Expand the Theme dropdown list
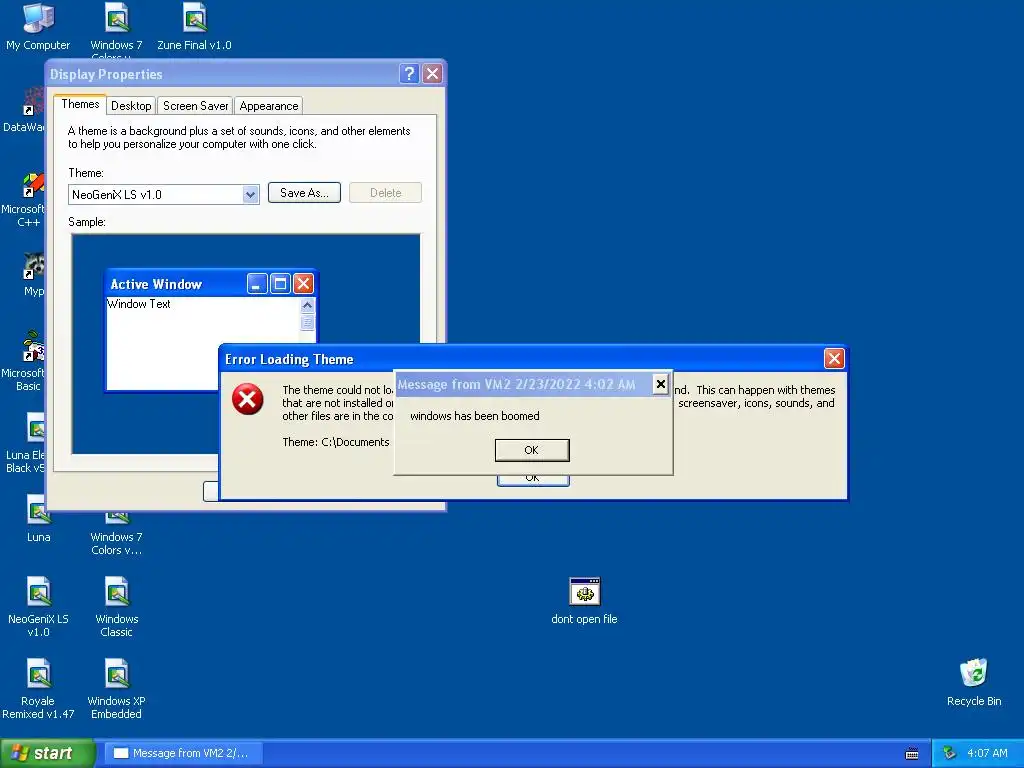This screenshot has height=768, width=1024. click(250, 195)
